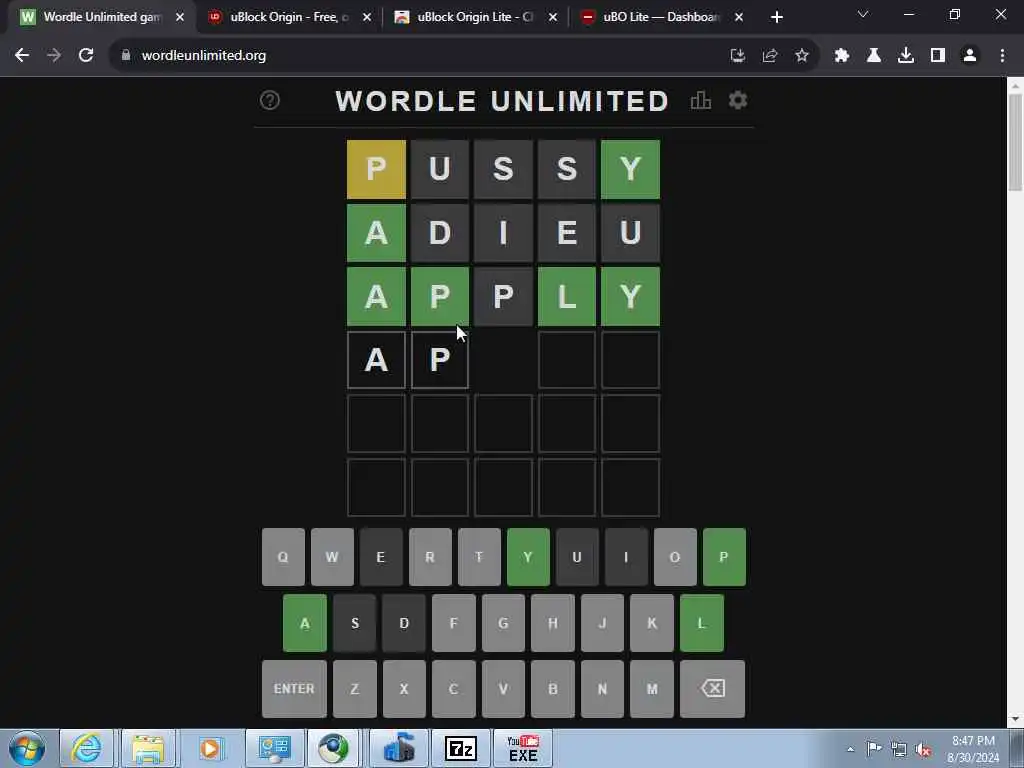This screenshot has width=1024, height=768.
Task: Click the F key on the keyboard
Action: coord(454,623)
